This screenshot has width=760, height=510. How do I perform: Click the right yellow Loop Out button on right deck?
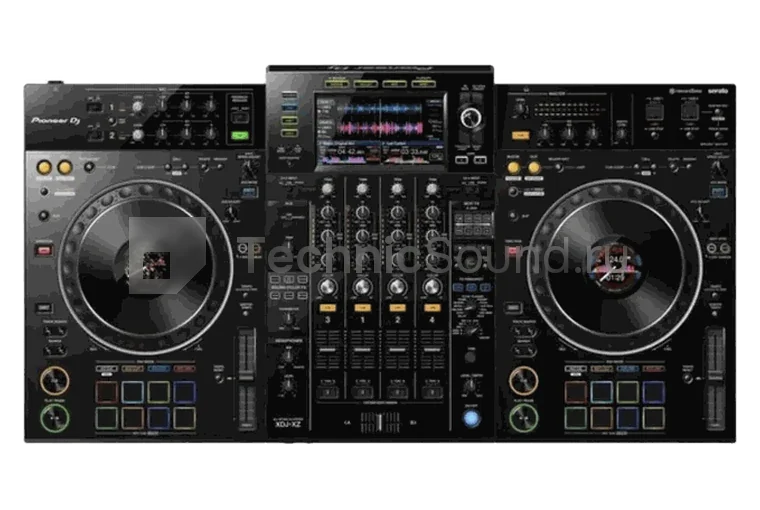534,168
